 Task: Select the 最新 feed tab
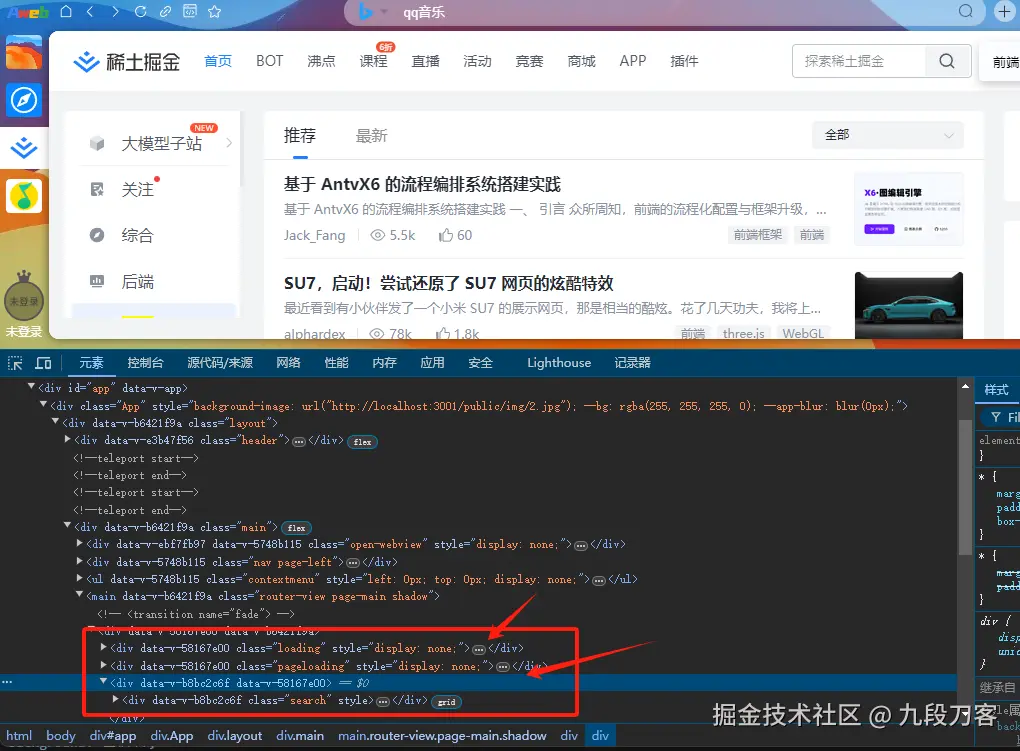pyautogui.click(x=371, y=135)
